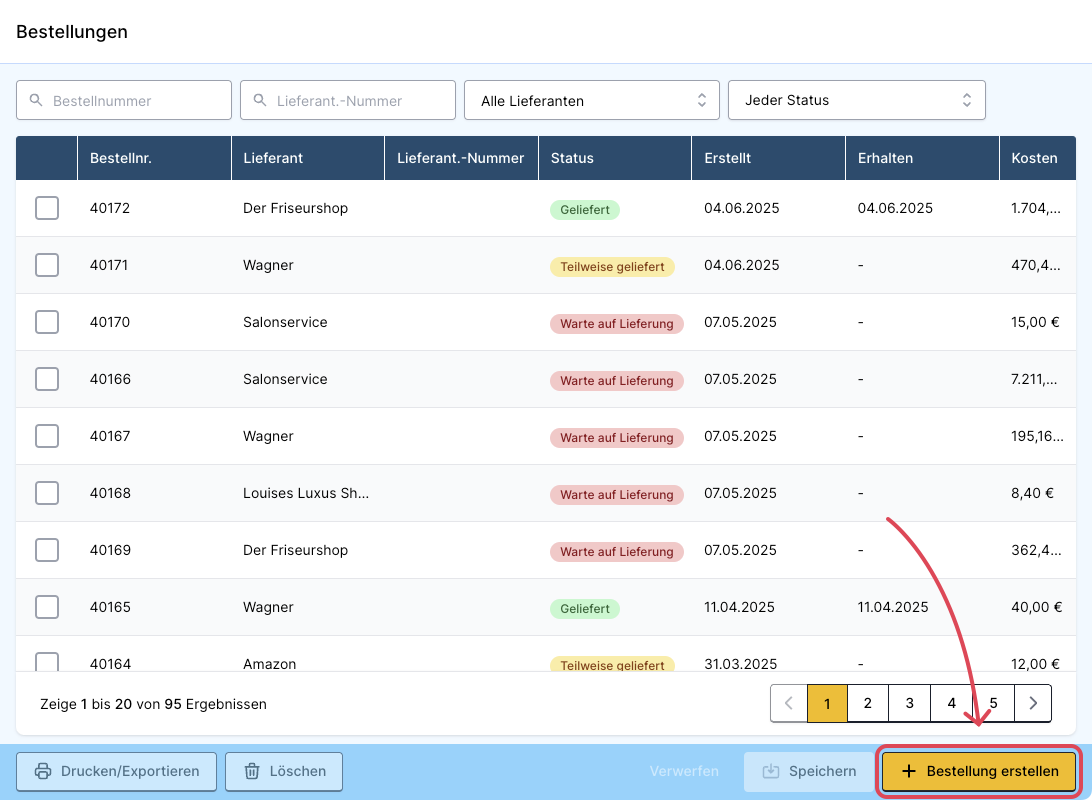Select checkbox for order 40172
The image size is (1092, 800).
click(x=47, y=207)
